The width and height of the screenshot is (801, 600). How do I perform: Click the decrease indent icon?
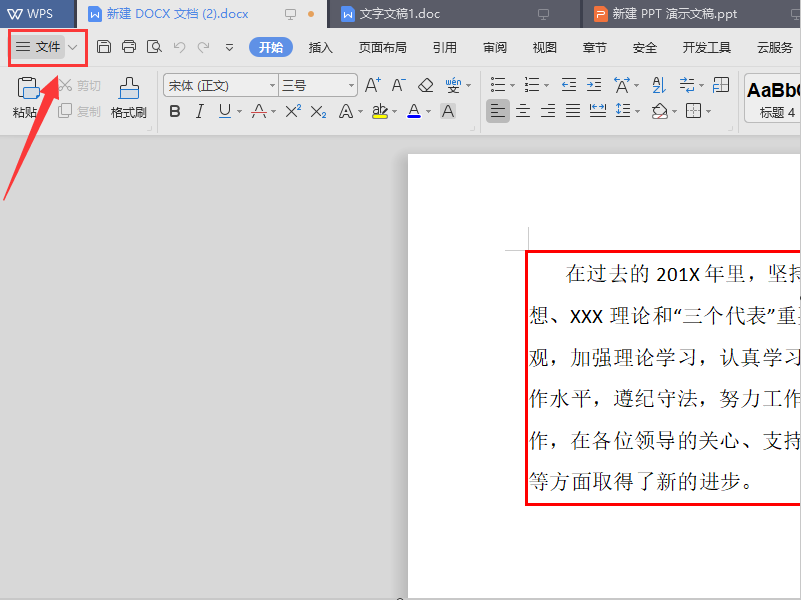tap(569, 85)
